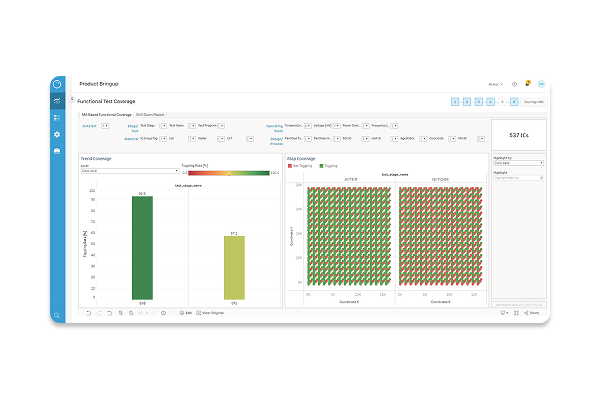
Task: Go to journey step 5
Action: [502, 102]
